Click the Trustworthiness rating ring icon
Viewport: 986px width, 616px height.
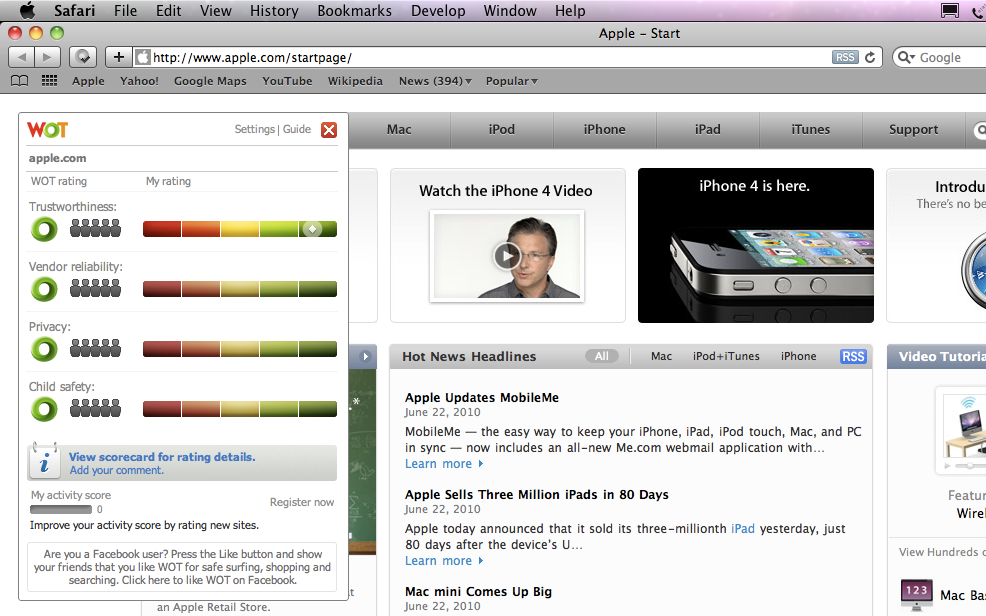44,229
